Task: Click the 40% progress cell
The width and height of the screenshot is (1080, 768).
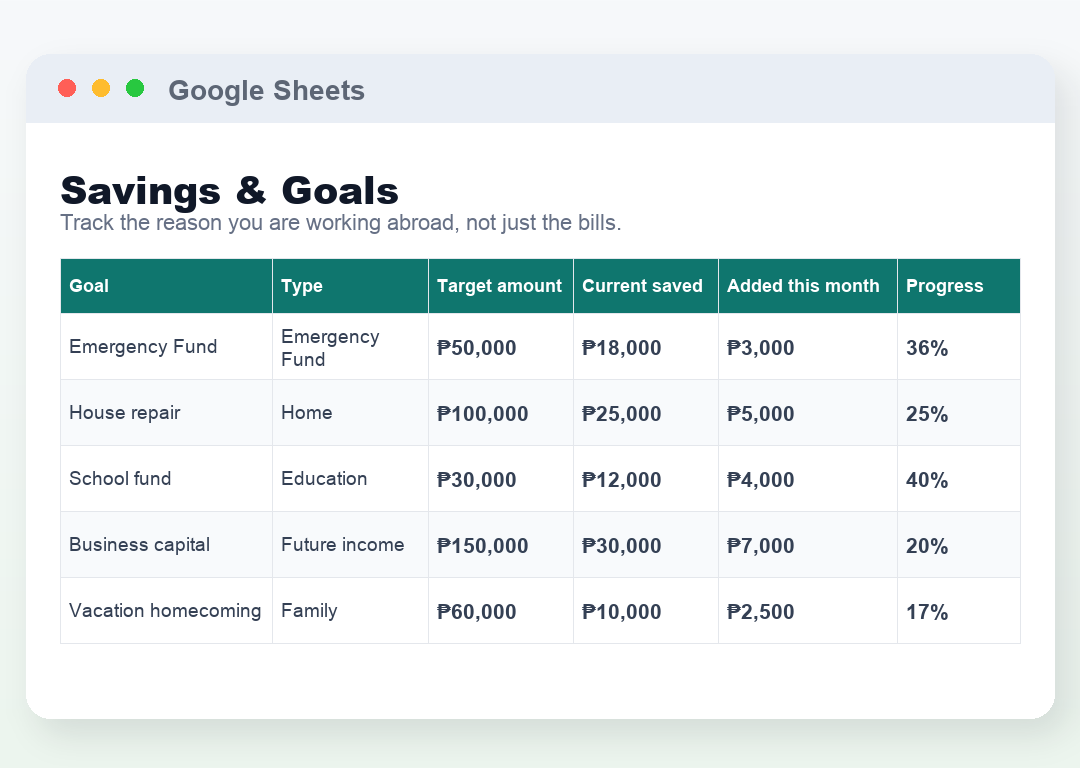Action: point(959,479)
